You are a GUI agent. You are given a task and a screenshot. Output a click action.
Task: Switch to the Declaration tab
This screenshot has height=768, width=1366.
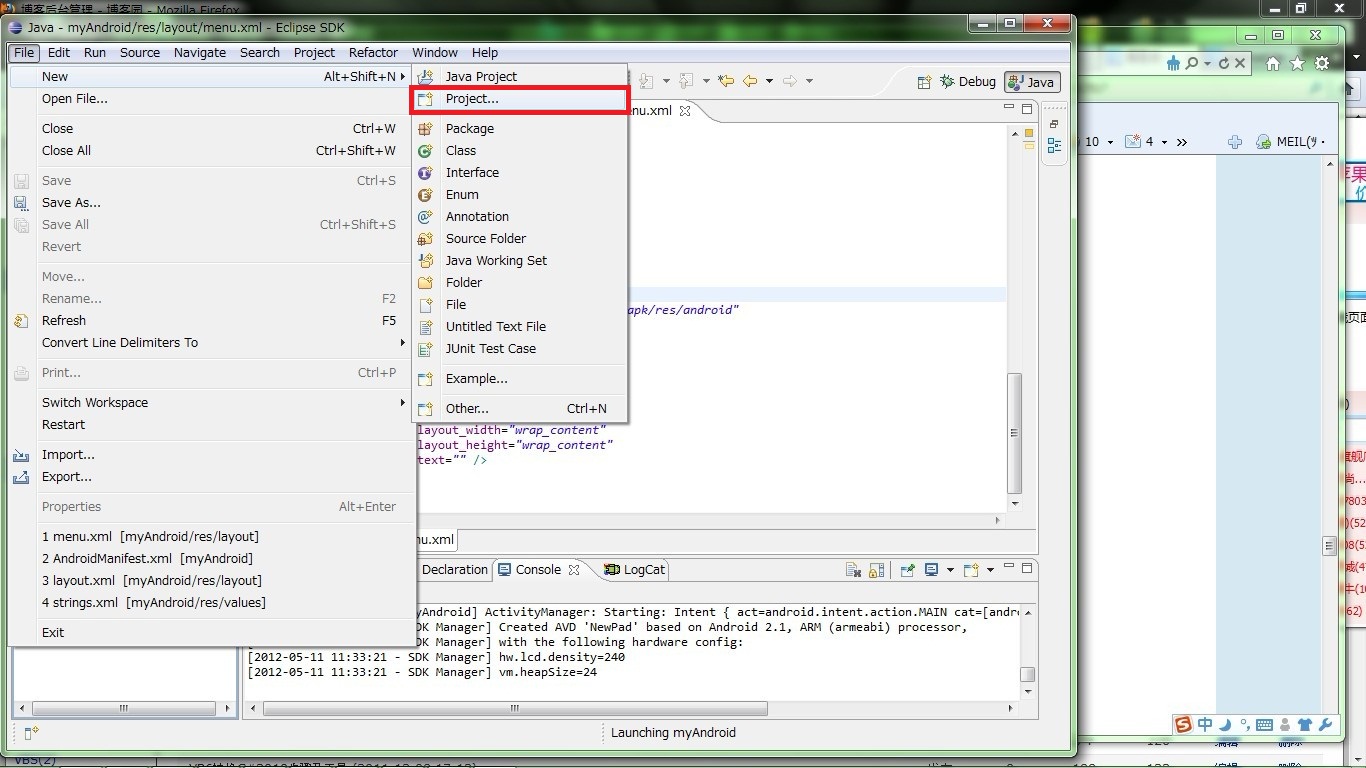(x=455, y=569)
